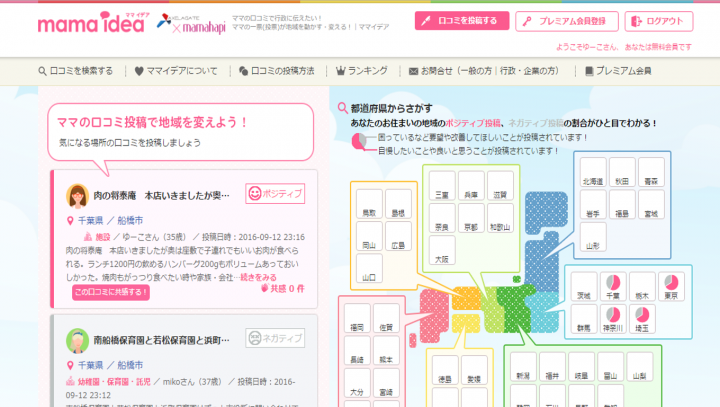Click 千葉県 on the 肉の将泰庵 post
720x407 pixels.
tap(90, 221)
